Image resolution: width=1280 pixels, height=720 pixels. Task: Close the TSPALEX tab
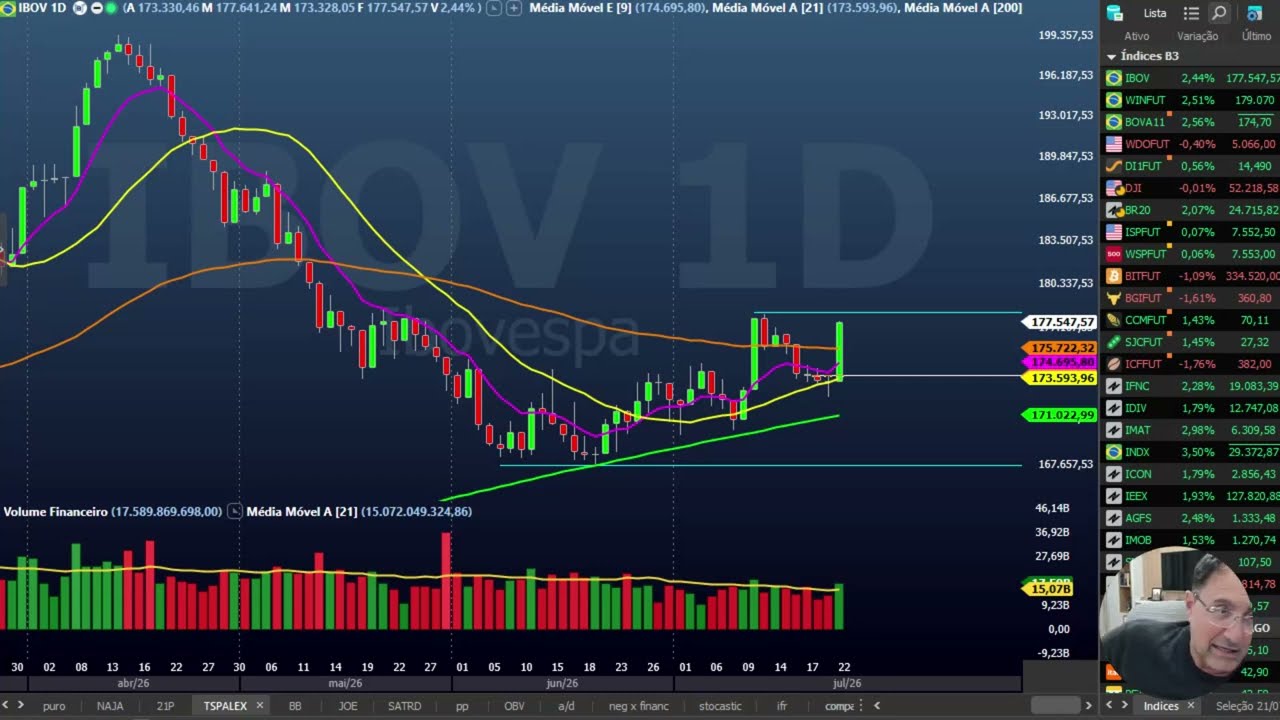(x=259, y=706)
